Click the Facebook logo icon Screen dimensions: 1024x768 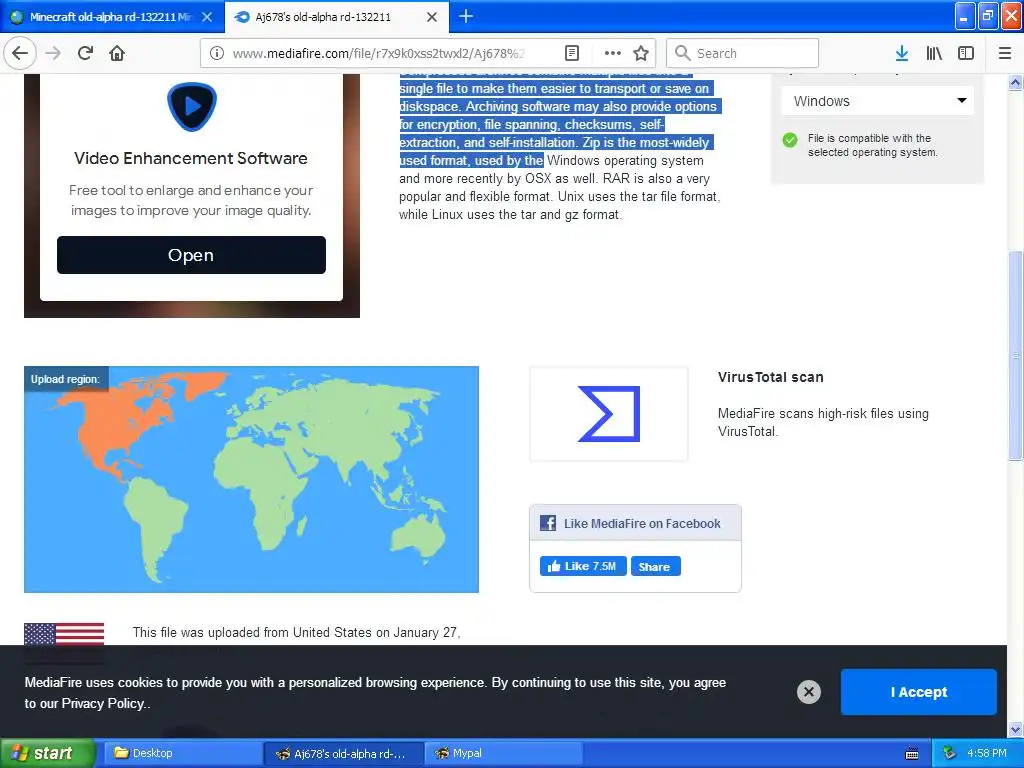pyautogui.click(x=548, y=523)
